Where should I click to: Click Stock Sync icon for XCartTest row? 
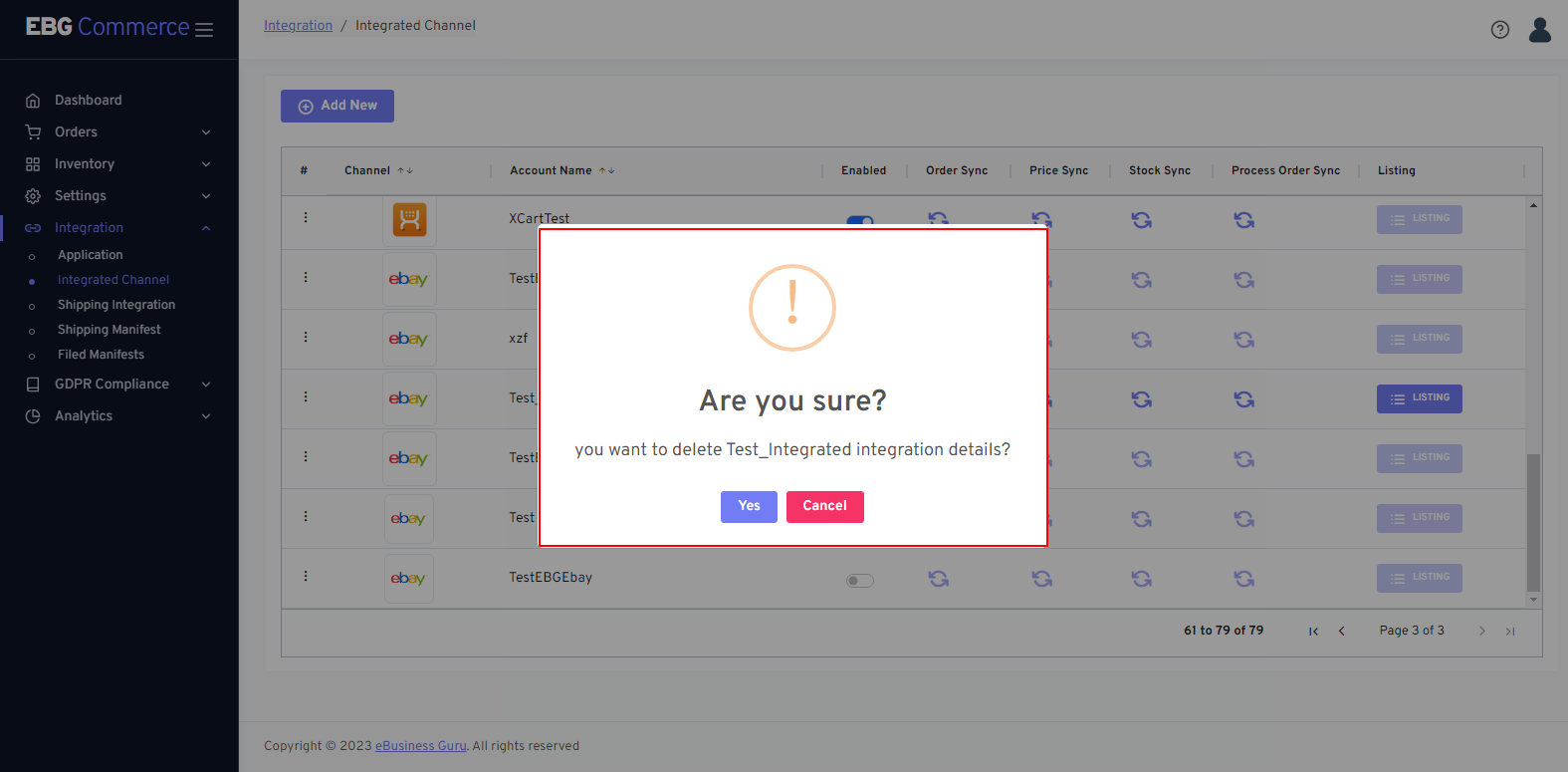(1142, 220)
